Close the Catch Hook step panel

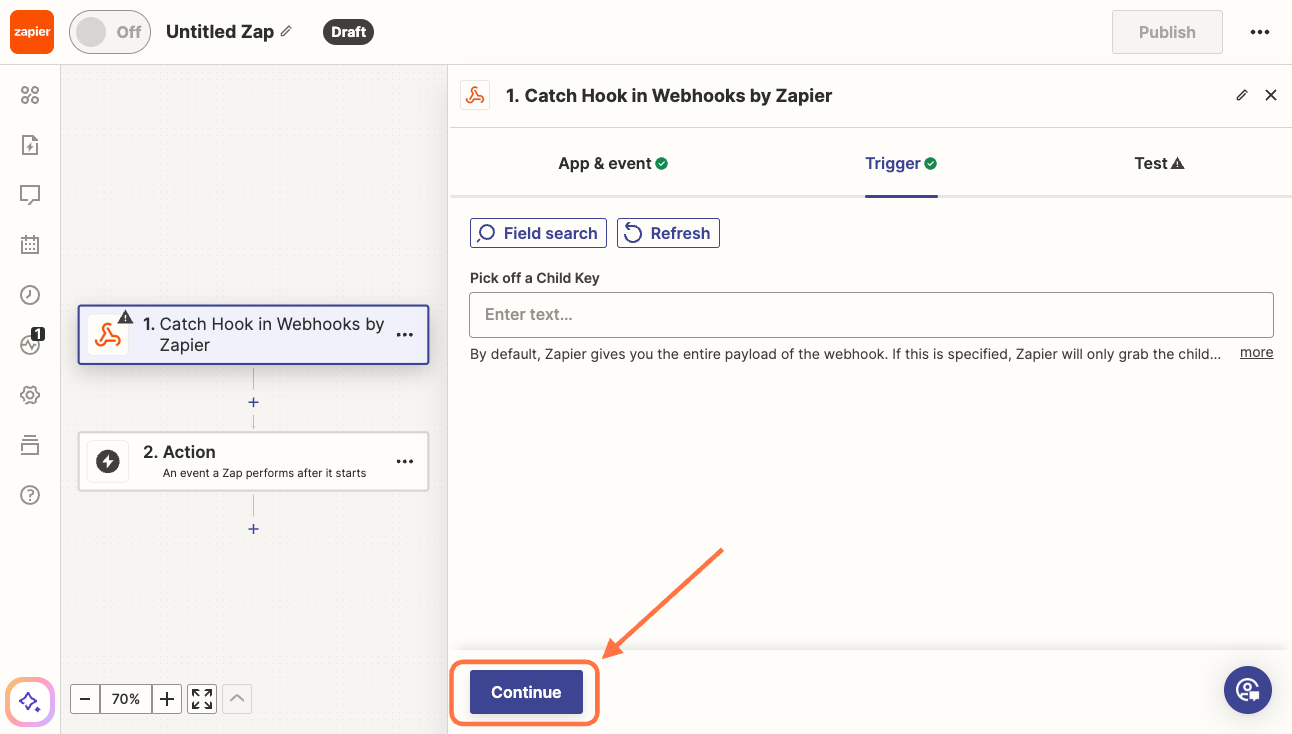pyautogui.click(x=1271, y=95)
